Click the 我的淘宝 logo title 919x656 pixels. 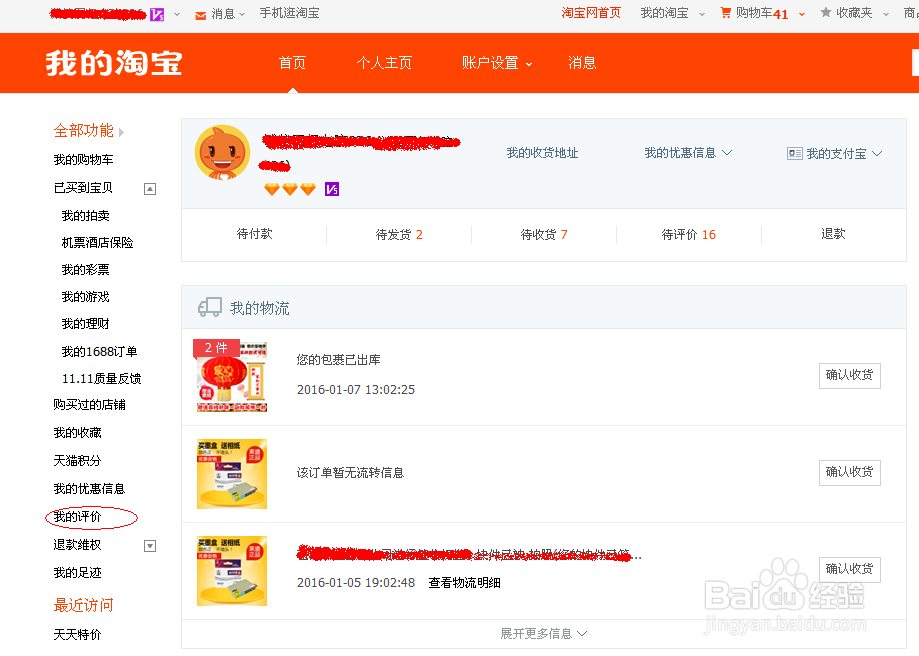tap(114, 63)
